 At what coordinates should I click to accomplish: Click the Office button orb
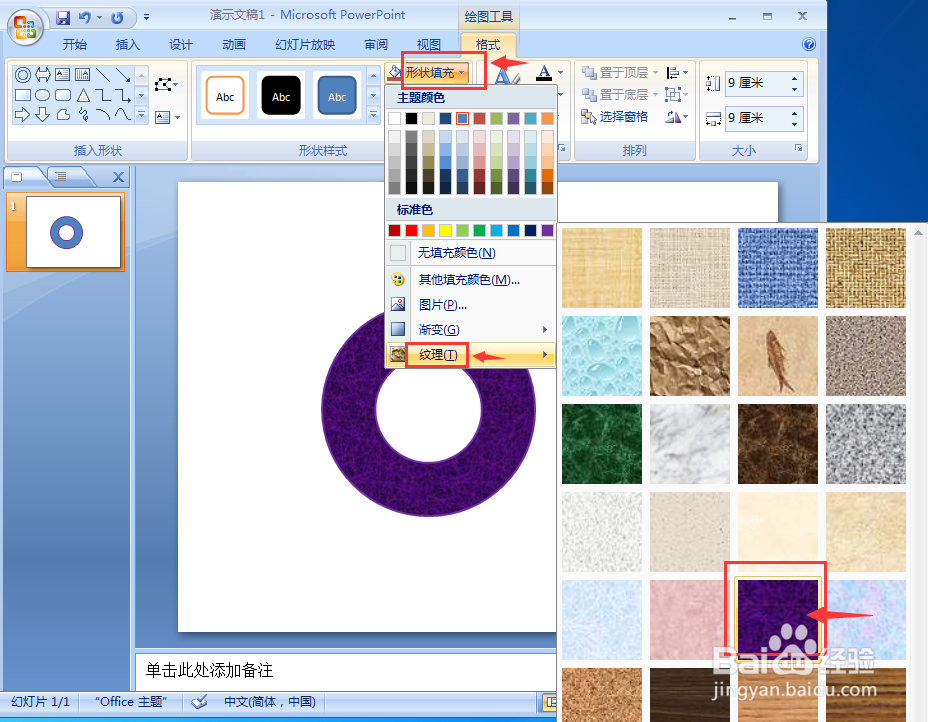[25, 27]
